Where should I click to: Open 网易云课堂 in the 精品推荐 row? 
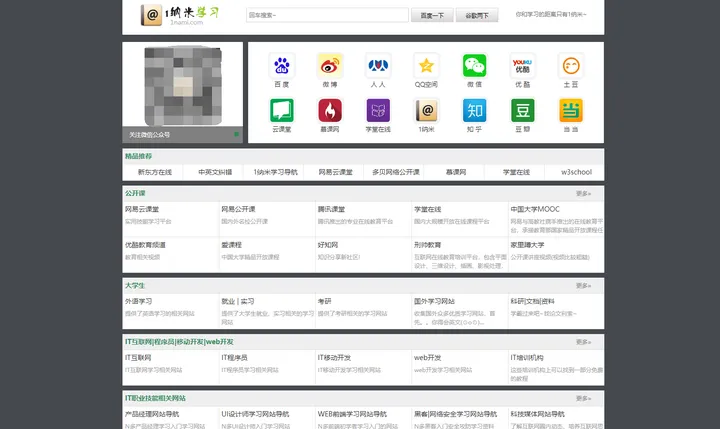(x=335, y=172)
